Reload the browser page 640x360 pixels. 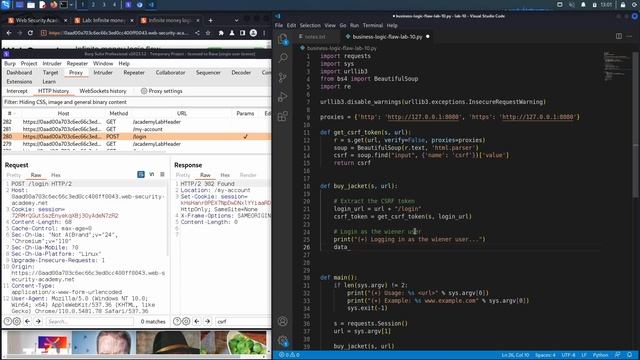30,33
